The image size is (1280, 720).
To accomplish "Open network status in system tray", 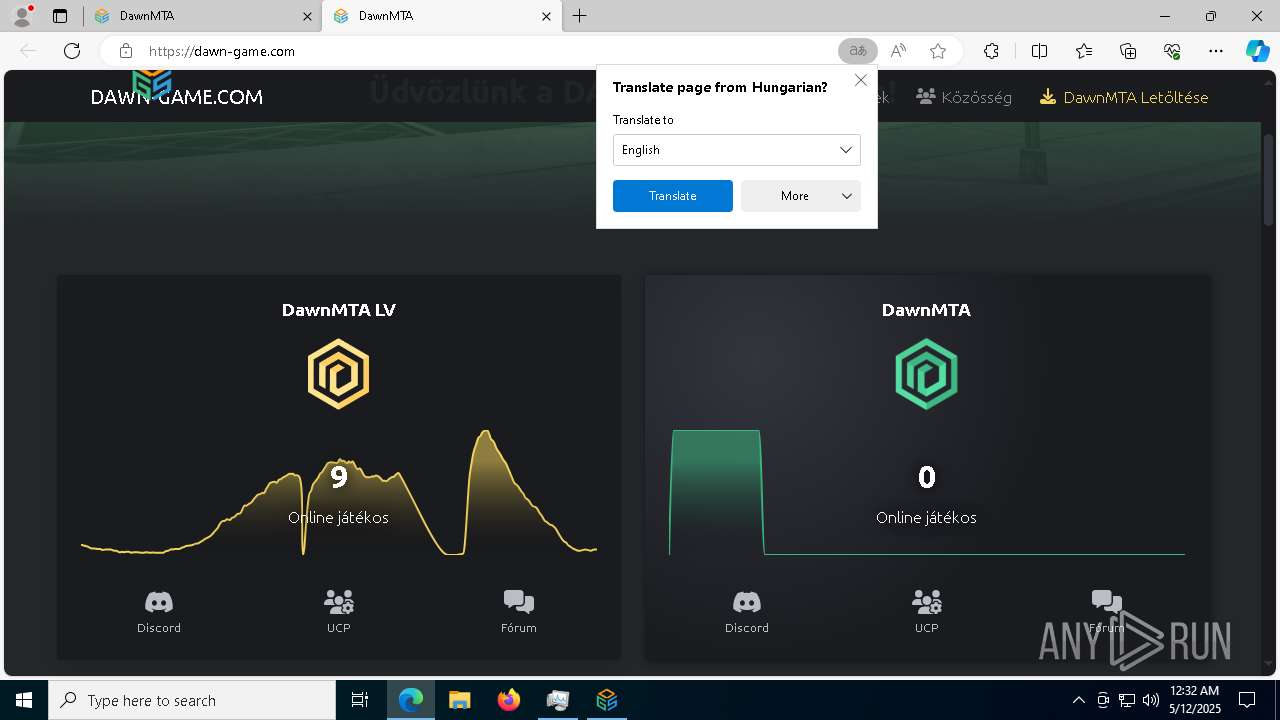I will point(1127,700).
